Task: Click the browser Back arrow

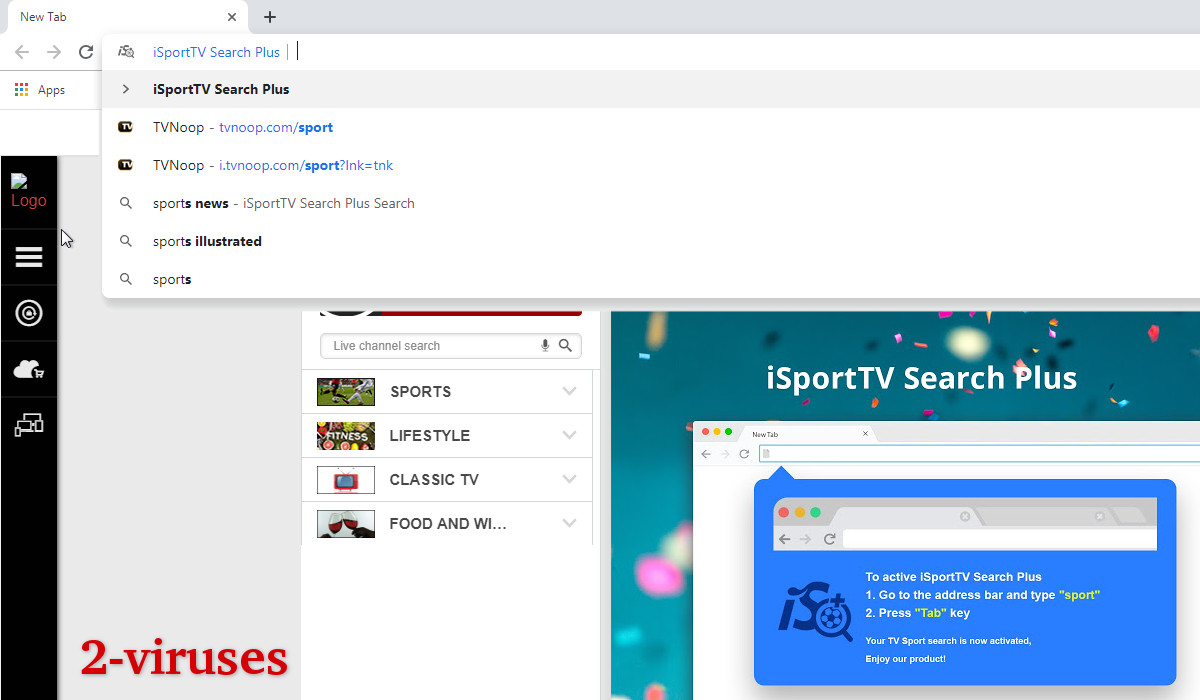Action: (22, 52)
